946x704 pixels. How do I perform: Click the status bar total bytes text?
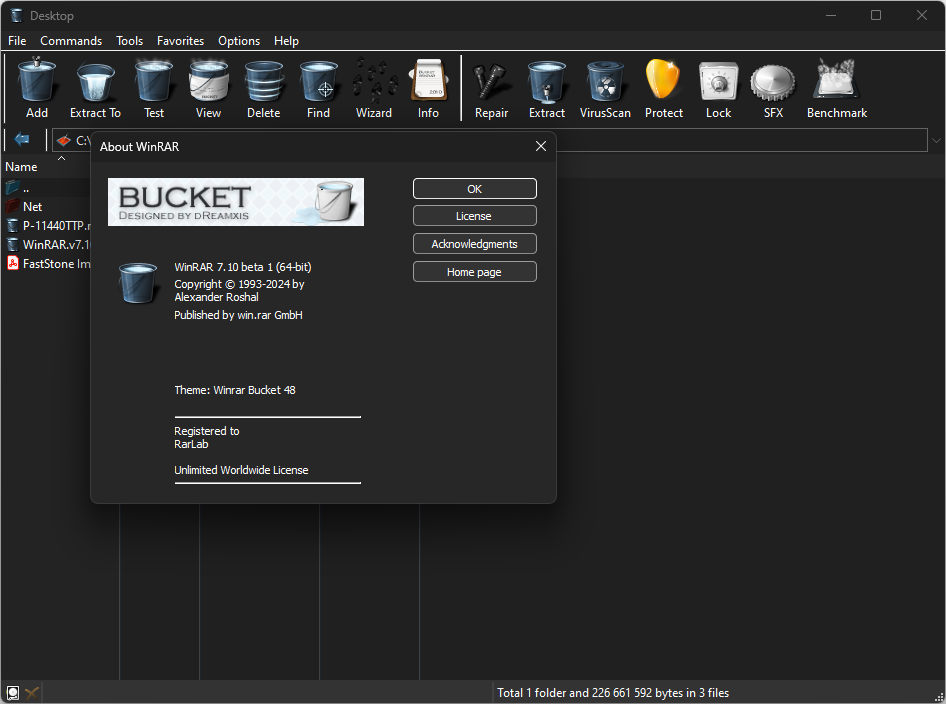[x=612, y=693]
